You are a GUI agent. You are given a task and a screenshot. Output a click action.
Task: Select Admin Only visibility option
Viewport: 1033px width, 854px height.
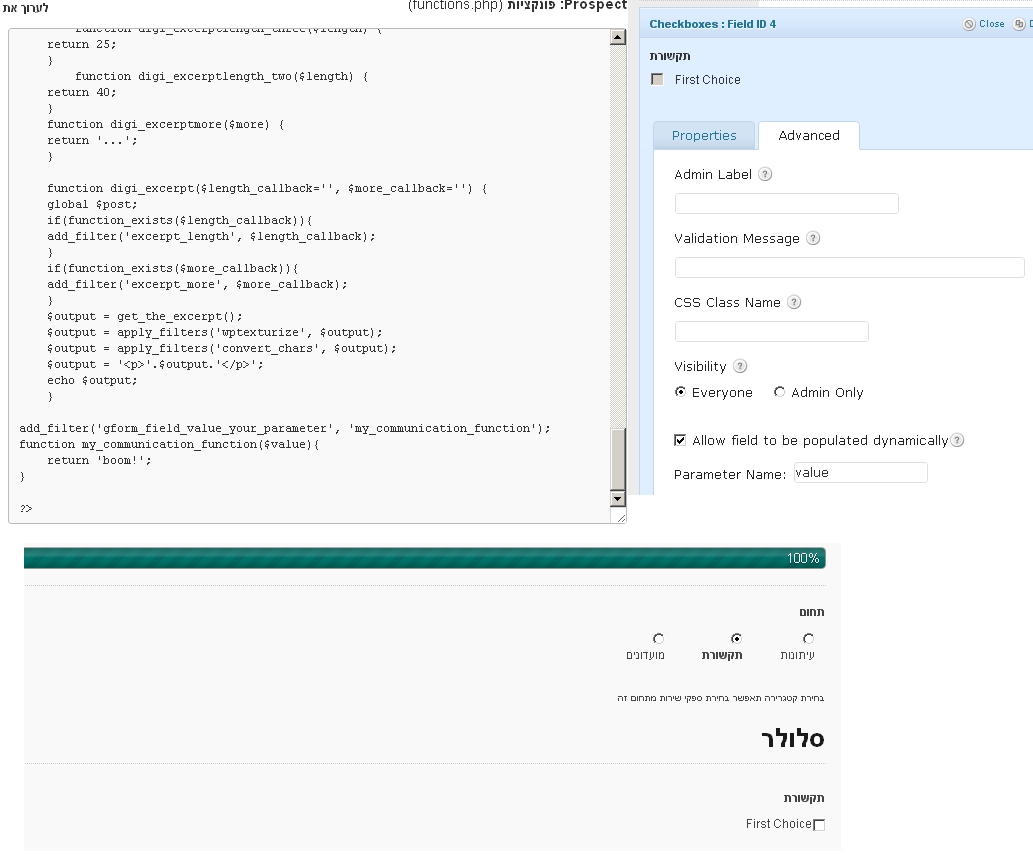tap(780, 392)
